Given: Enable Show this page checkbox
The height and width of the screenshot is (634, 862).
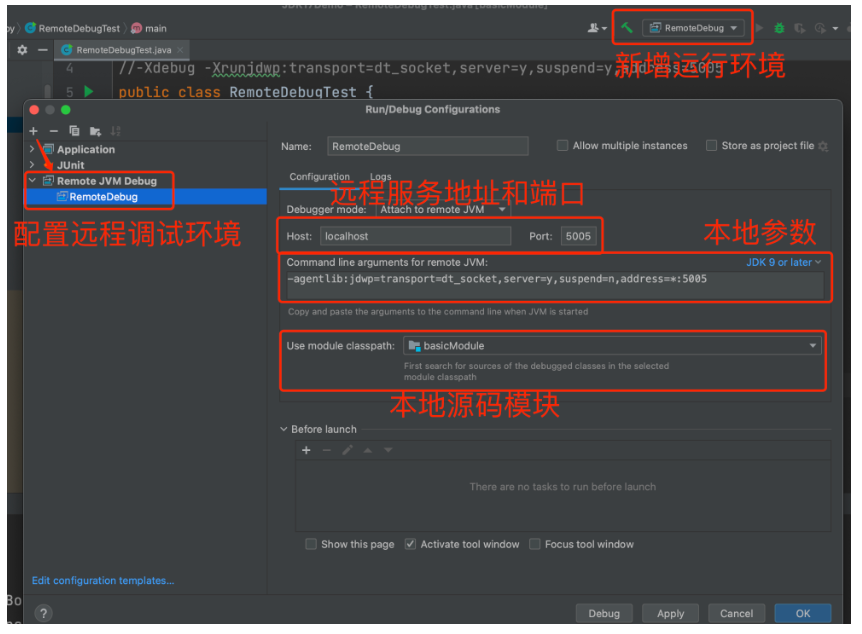Looking at the screenshot, I should 311,544.
